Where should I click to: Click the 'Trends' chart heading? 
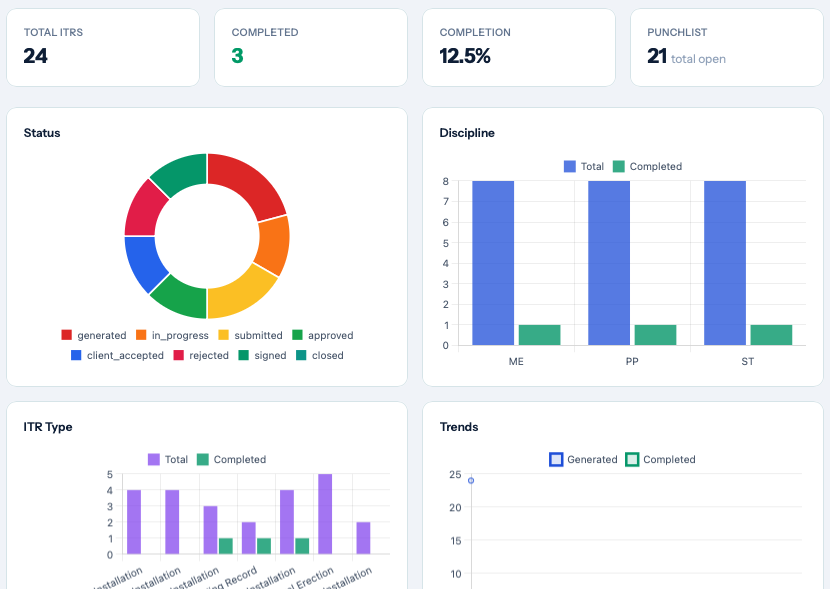(459, 427)
